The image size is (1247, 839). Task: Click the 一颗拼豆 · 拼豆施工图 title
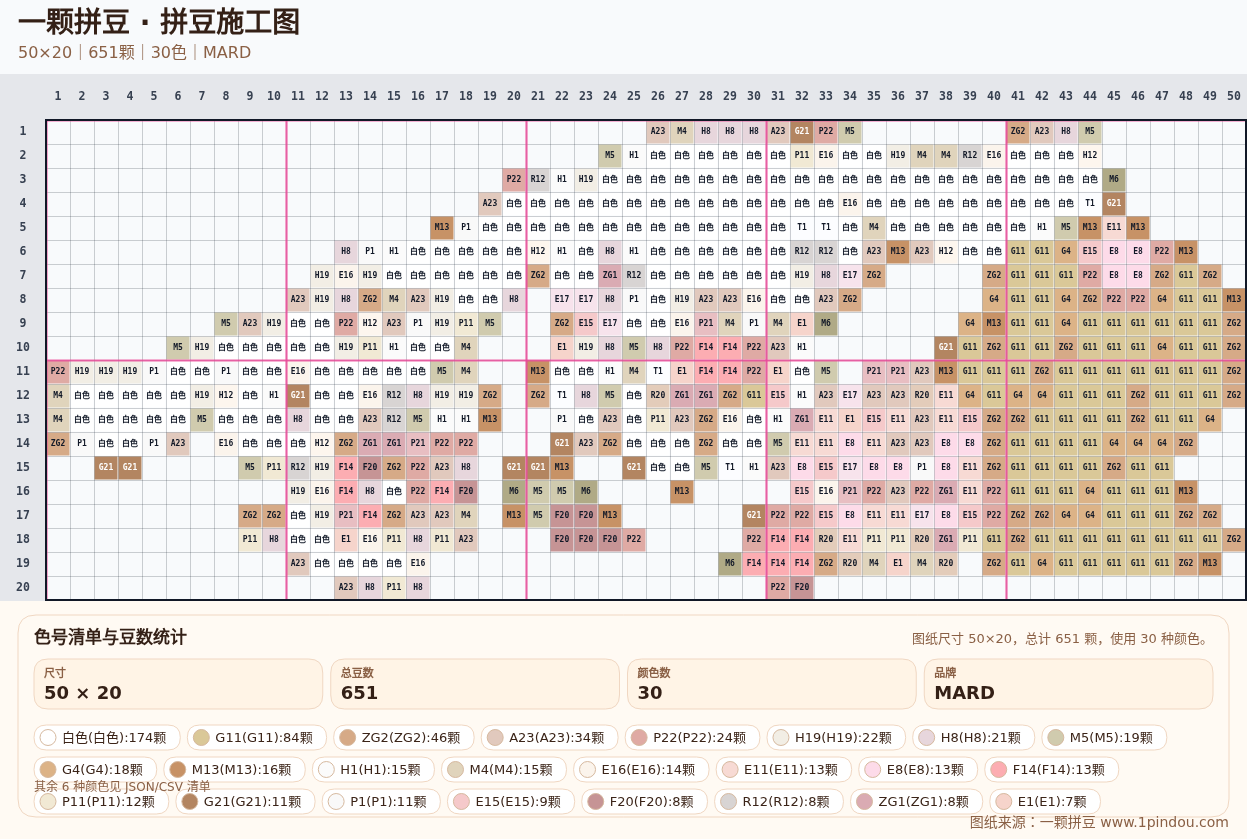tap(159, 22)
